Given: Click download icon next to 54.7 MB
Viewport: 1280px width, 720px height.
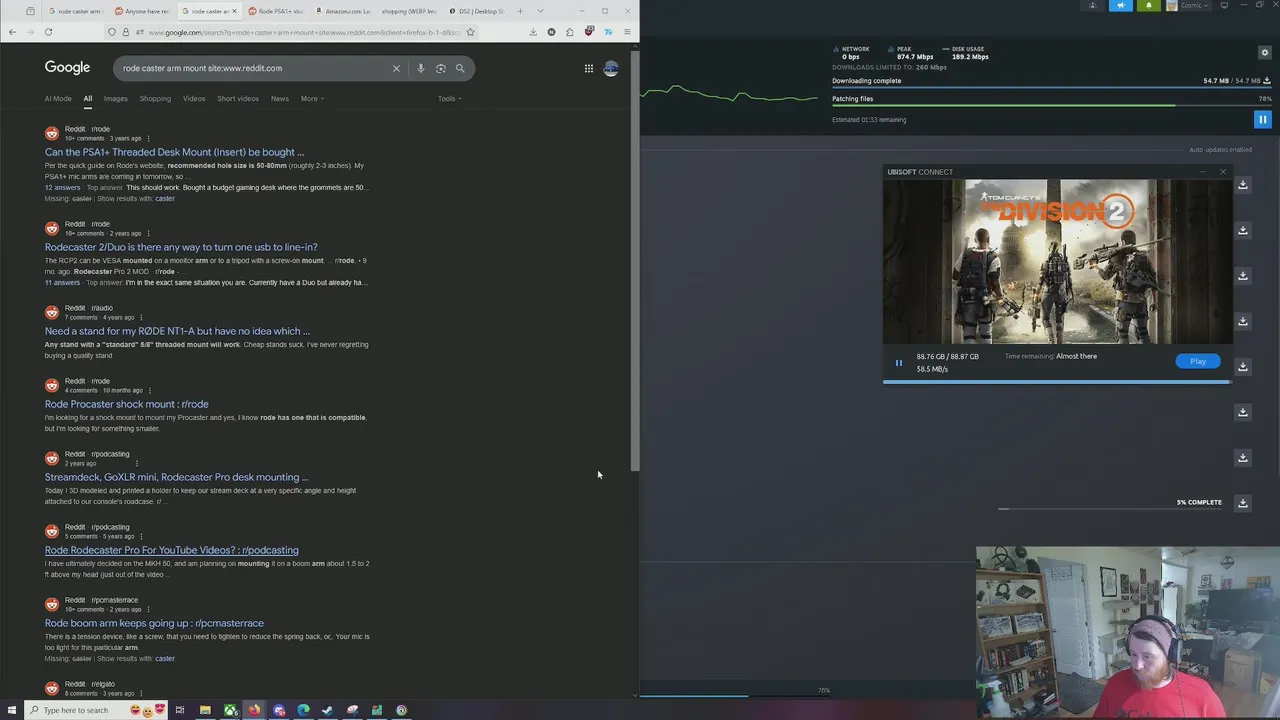Looking at the screenshot, I should click(1268, 81).
